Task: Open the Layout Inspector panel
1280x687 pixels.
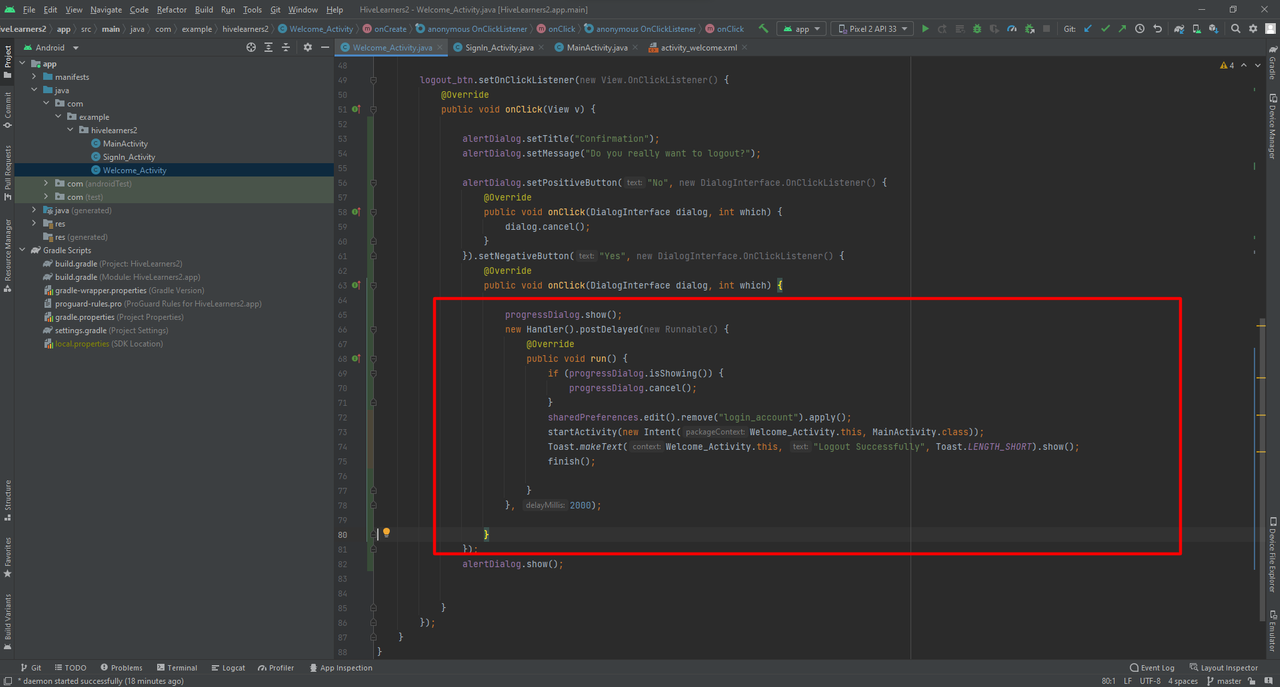Action: click(x=1223, y=667)
